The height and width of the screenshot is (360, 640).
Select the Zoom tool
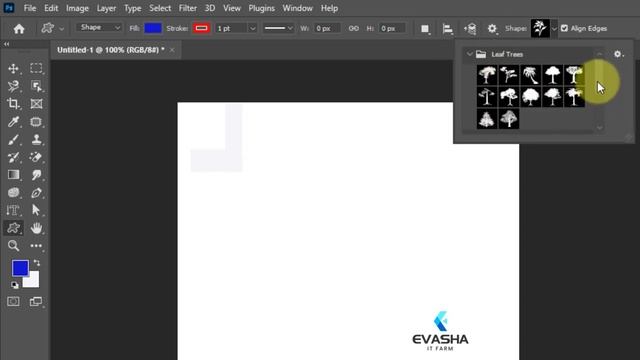pyautogui.click(x=13, y=246)
